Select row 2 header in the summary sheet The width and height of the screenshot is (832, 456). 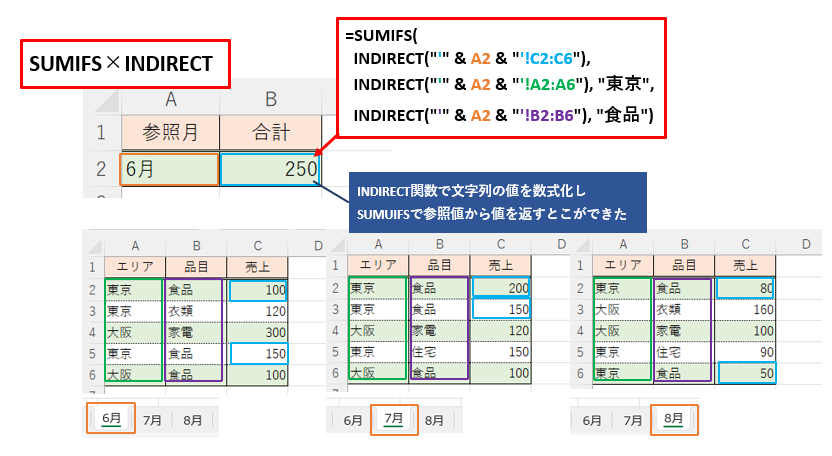[x=102, y=169]
